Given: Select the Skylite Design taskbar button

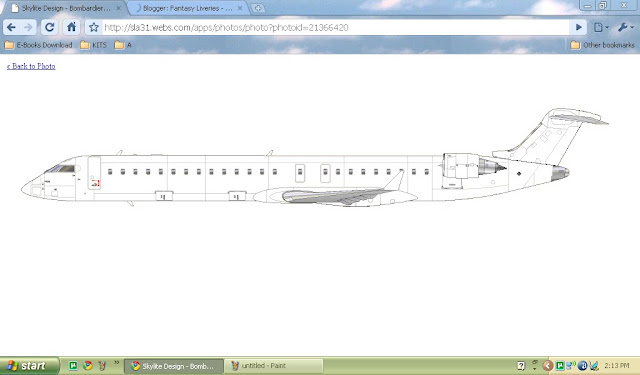Looking at the screenshot, I should [173, 366].
